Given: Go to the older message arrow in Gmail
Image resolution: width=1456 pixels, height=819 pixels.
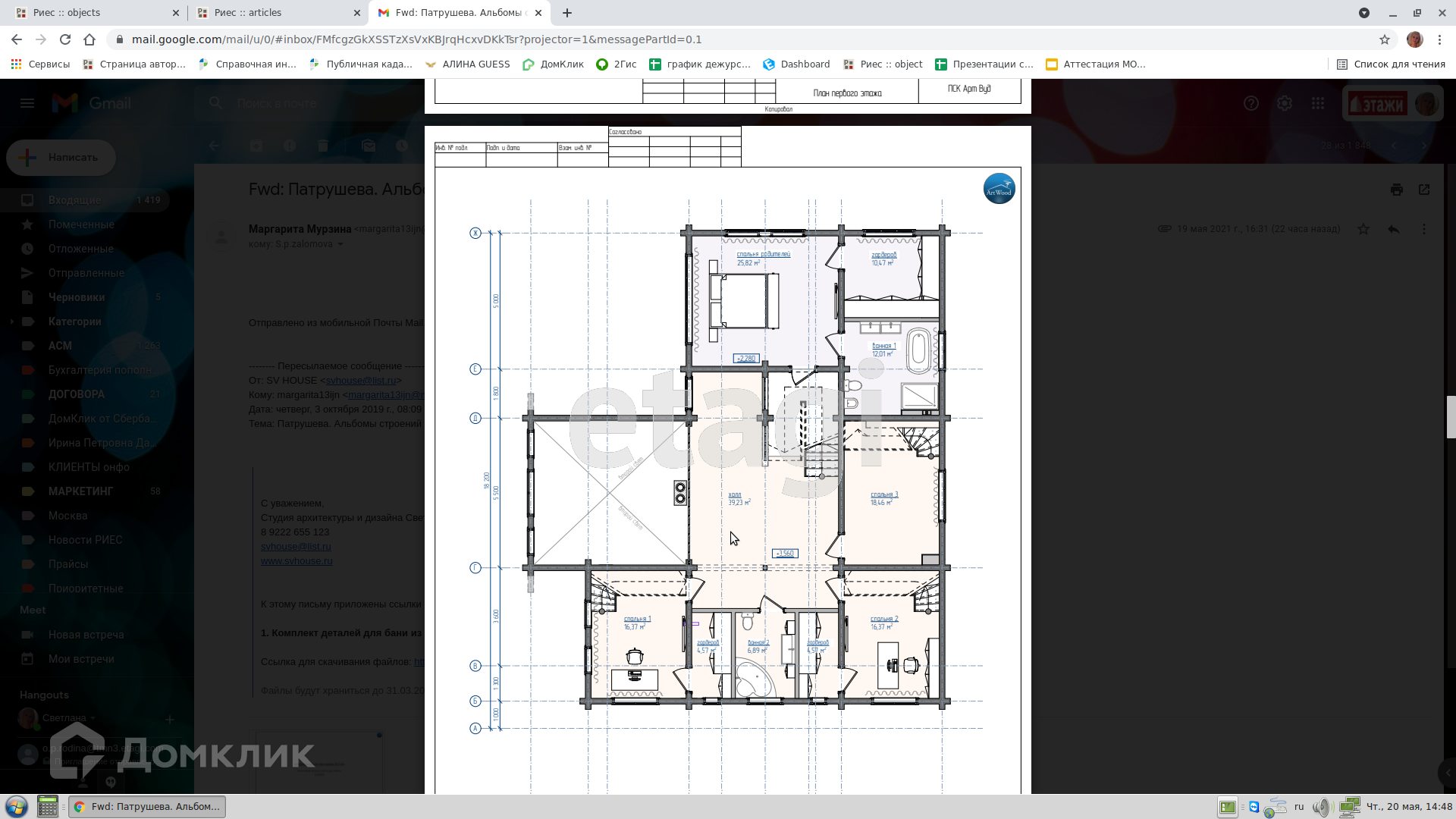Looking at the screenshot, I should [x=1424, y=146].
